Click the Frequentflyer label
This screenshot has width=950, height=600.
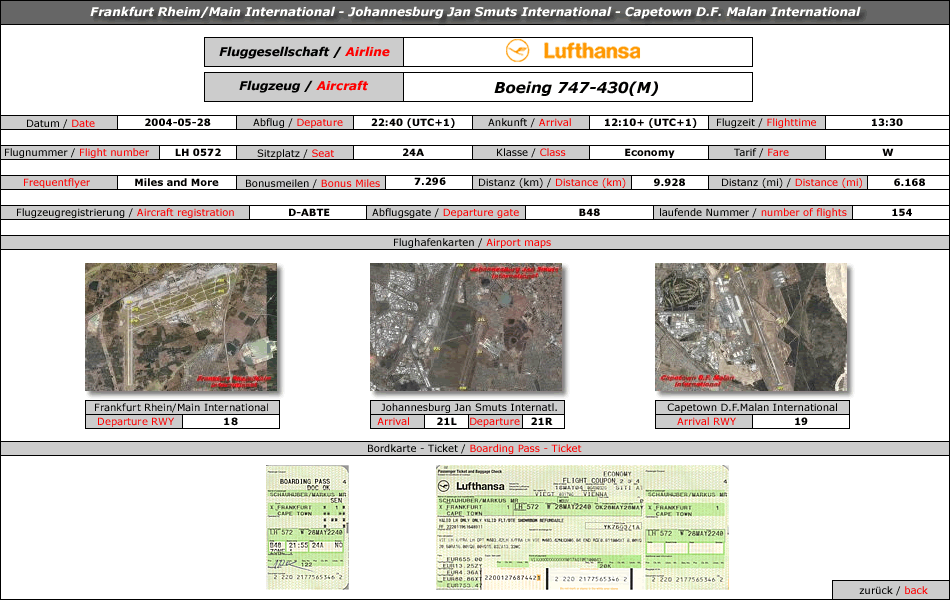click(57, 182)
